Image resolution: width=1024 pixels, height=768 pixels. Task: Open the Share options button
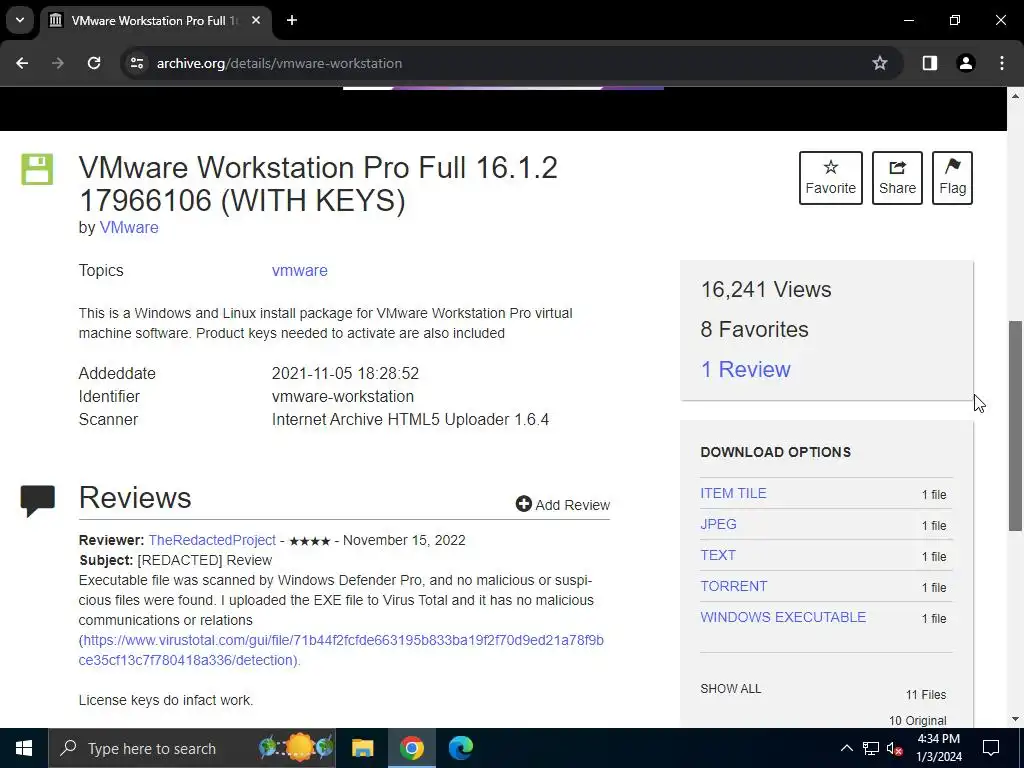point(897,178)
